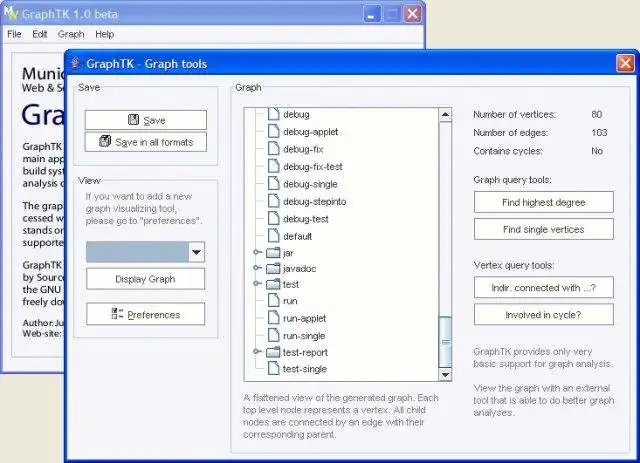Viewport: 640px width, 463px height.
Task: Click the Save button
Action: 146,120
